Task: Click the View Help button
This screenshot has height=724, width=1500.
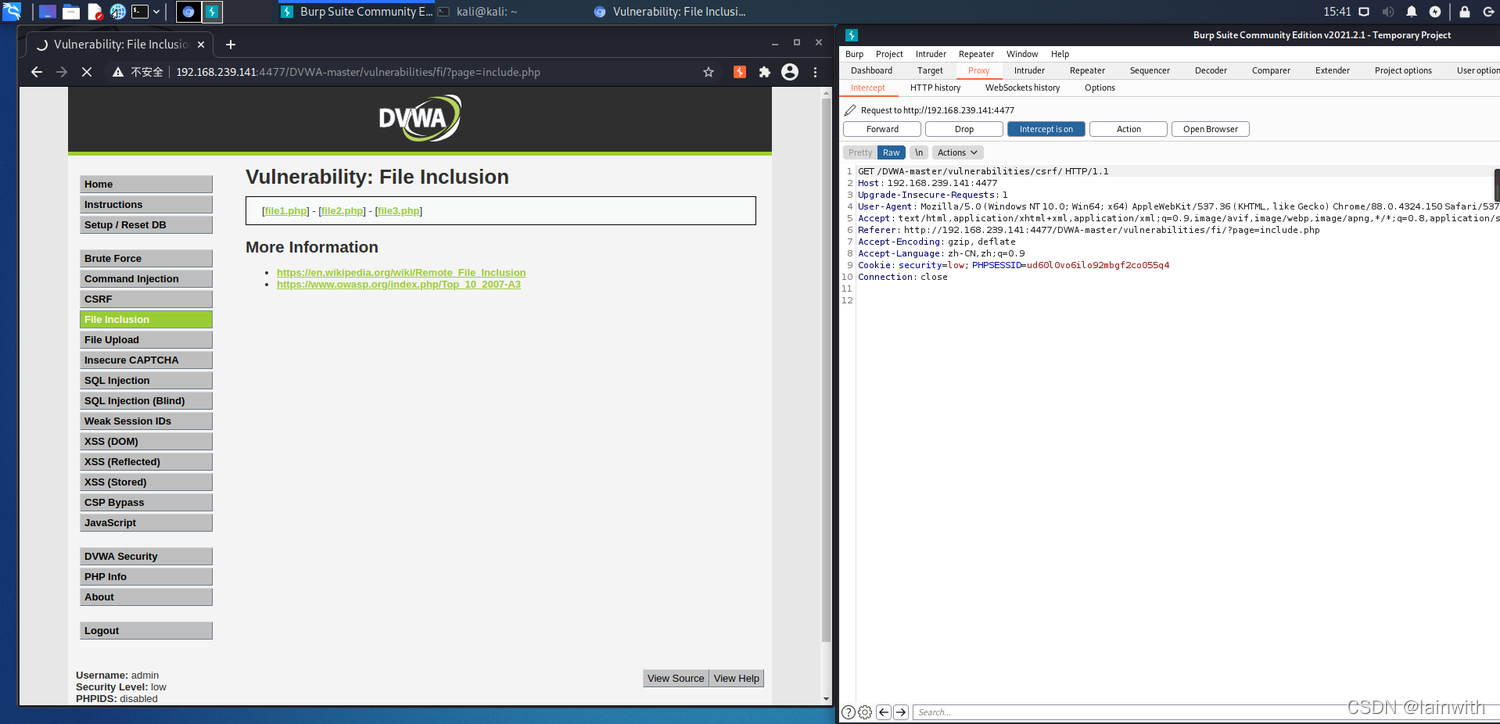Action: tap(737, 678)
